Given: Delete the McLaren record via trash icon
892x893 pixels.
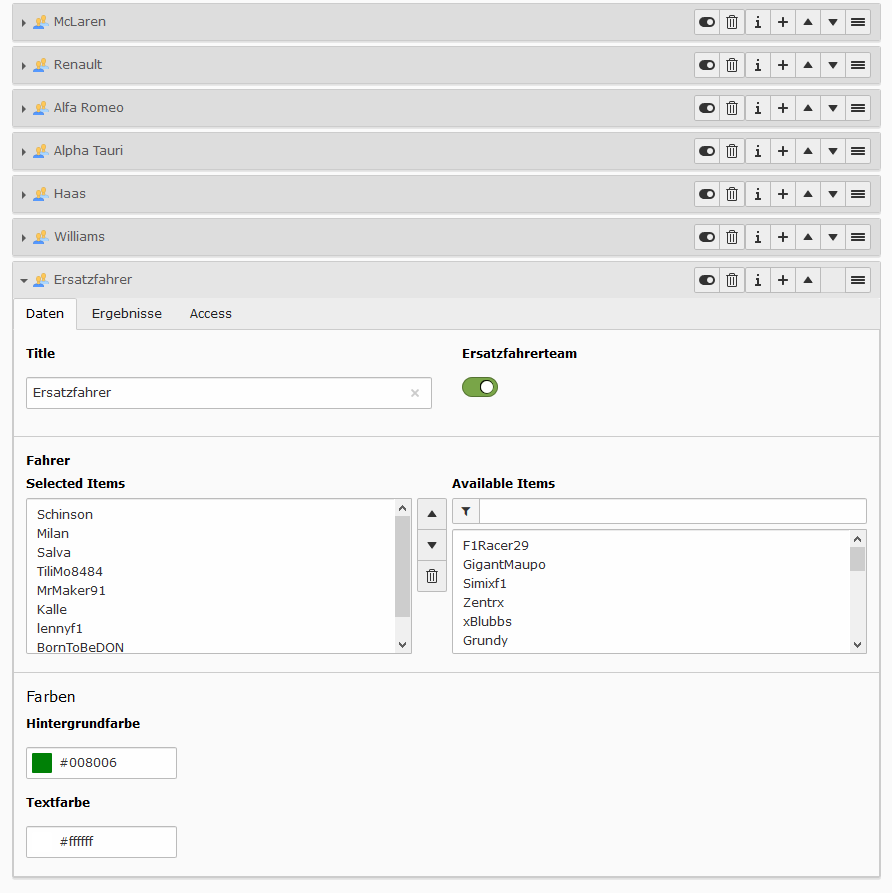Looking at the screenshot, I should click(x=732, y=22).
